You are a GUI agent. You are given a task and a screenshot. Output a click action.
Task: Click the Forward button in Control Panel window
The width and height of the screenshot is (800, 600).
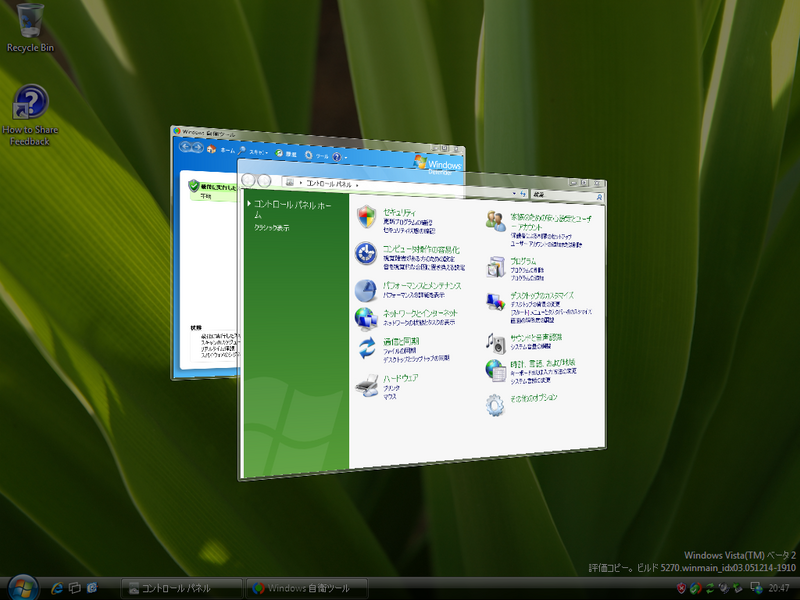pyautogui.click(x=264, y=181)
